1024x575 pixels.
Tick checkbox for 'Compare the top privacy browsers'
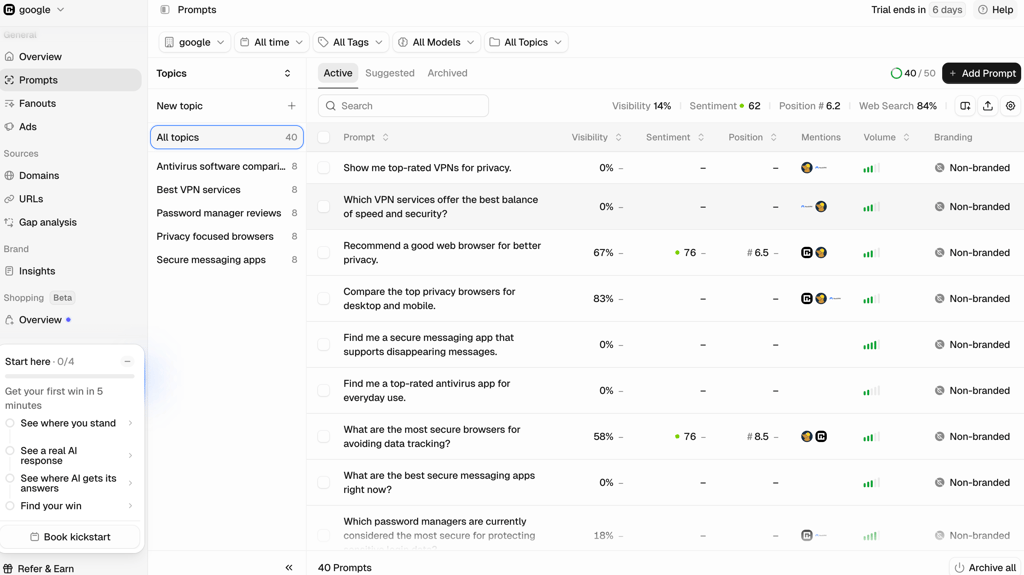point(324,299)
